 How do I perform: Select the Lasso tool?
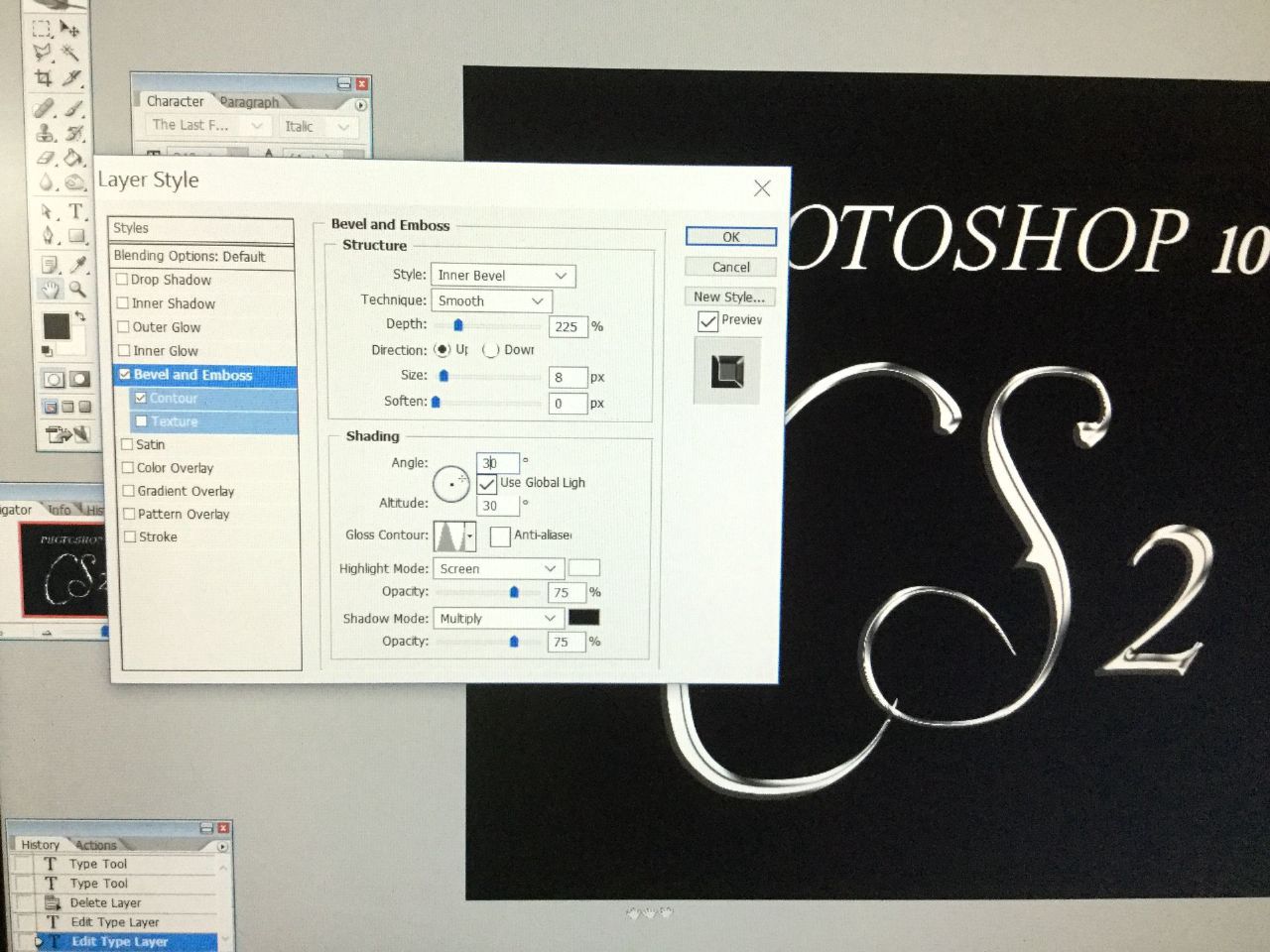[x=44, y=53]
